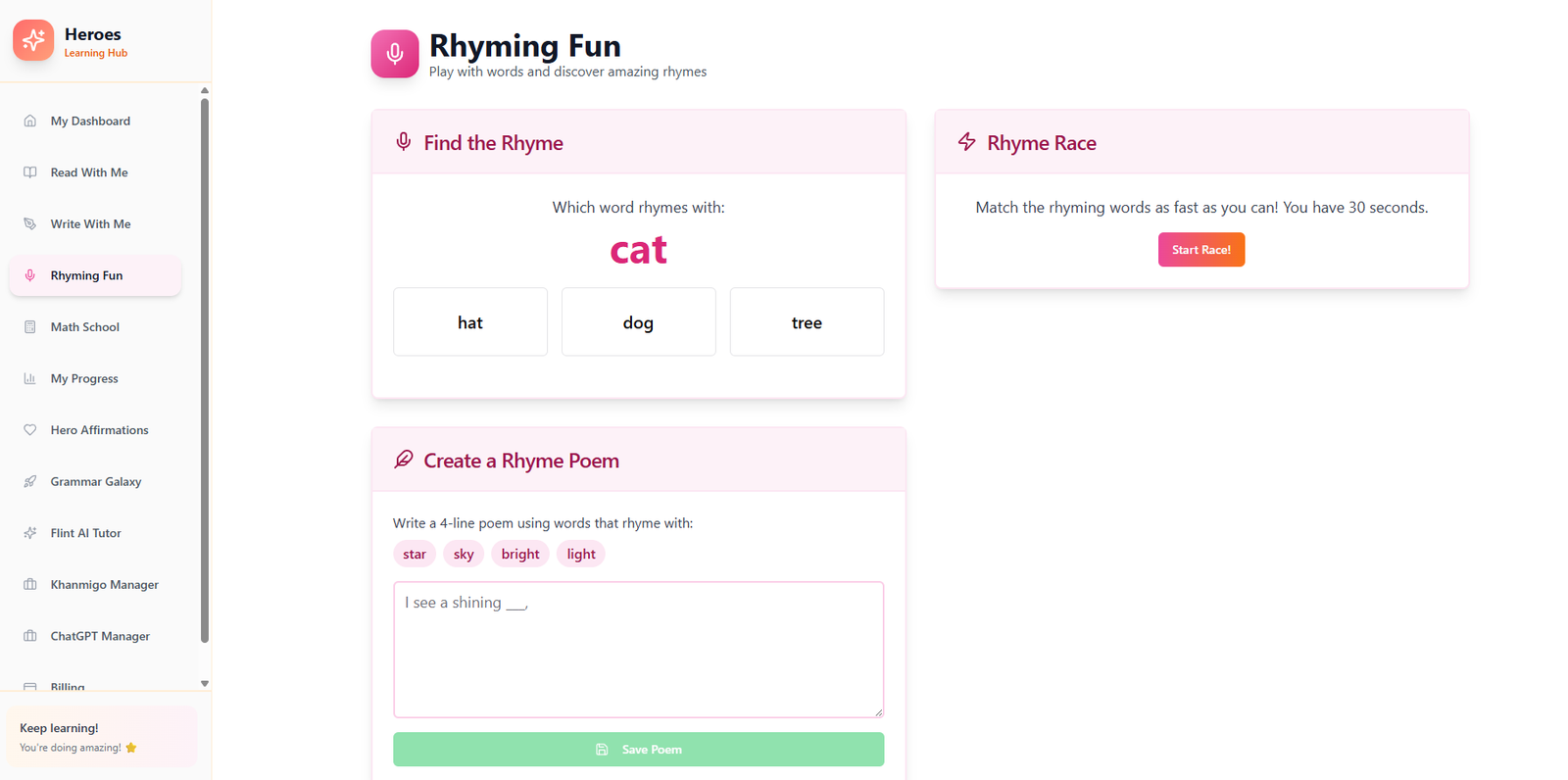Select the "bright" rhyme word chip
The width and height of the screenshot is (1568, 780).
tap(520, 555)
